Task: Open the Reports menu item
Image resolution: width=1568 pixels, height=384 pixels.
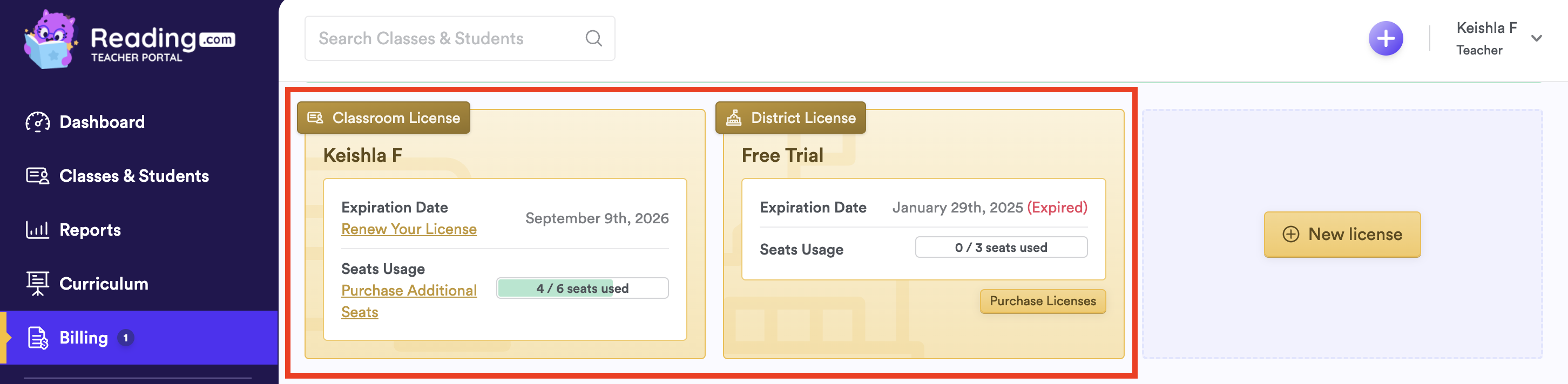Action: (90, 230)
